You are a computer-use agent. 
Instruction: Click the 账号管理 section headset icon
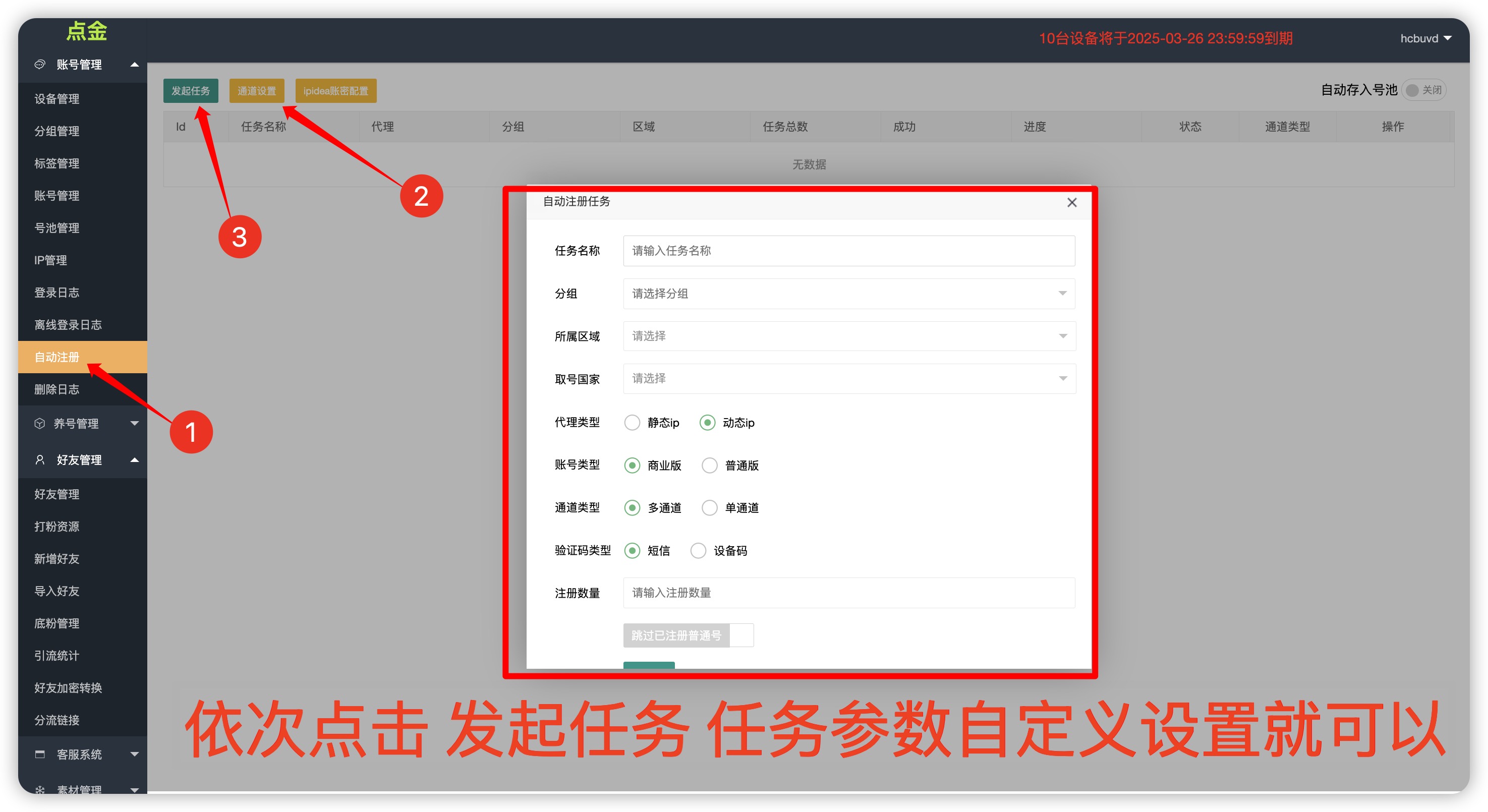coord(39,64)
